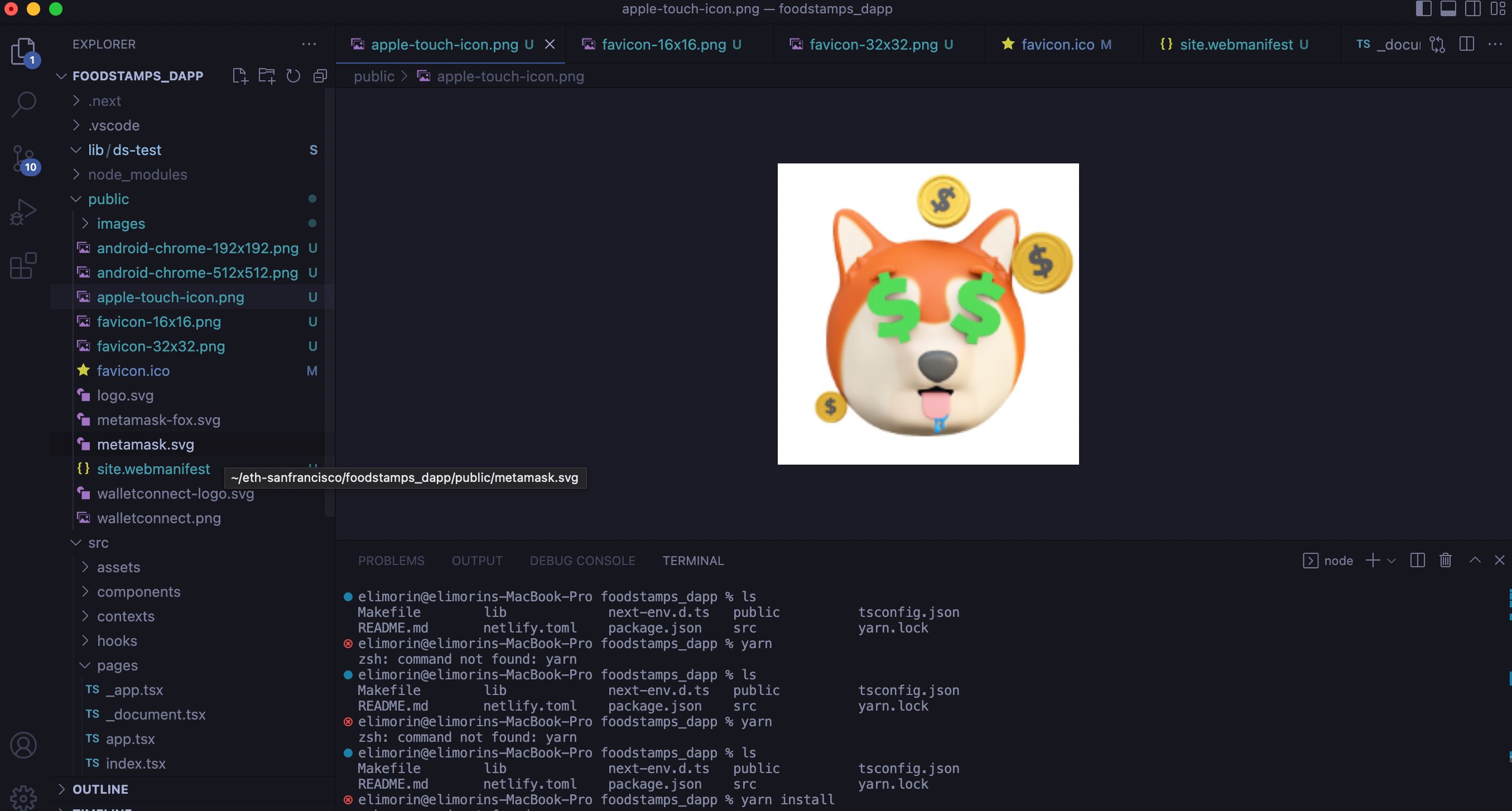Open the Extensions view

23,267
